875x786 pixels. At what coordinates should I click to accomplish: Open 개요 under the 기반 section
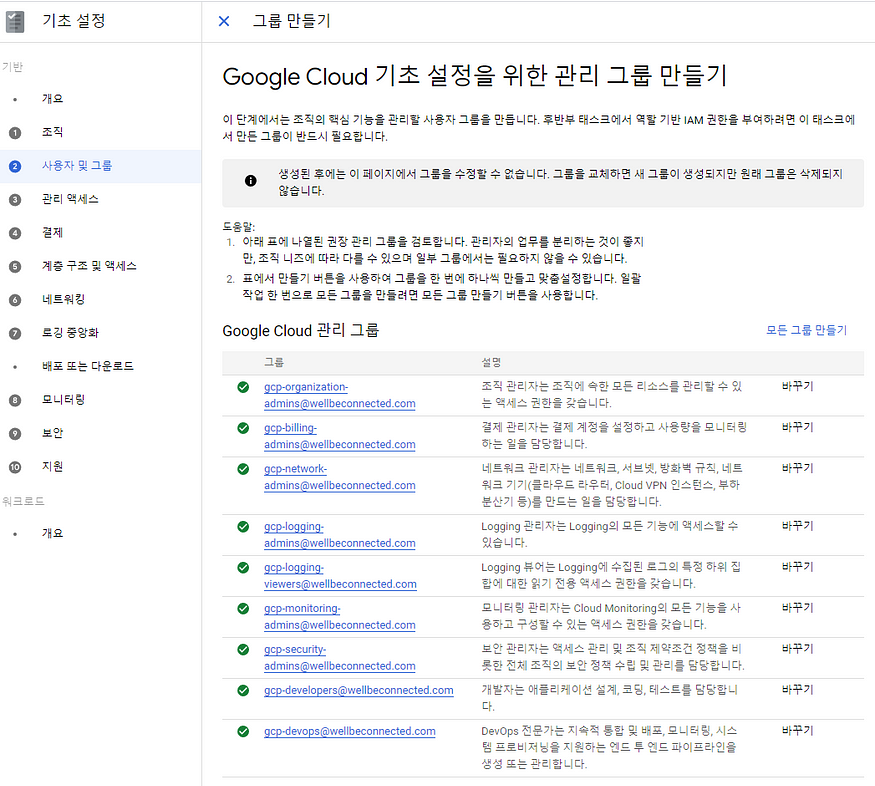52,99
